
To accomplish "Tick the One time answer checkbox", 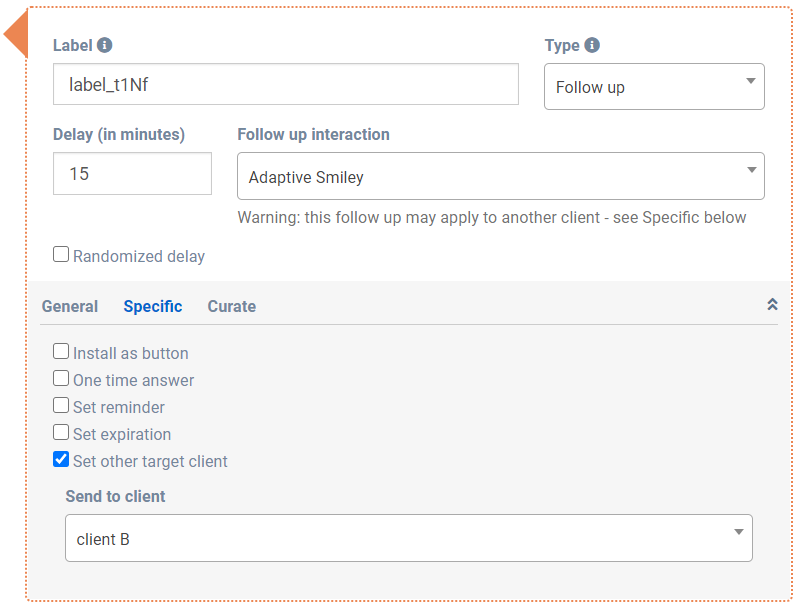I will (61, 379).
